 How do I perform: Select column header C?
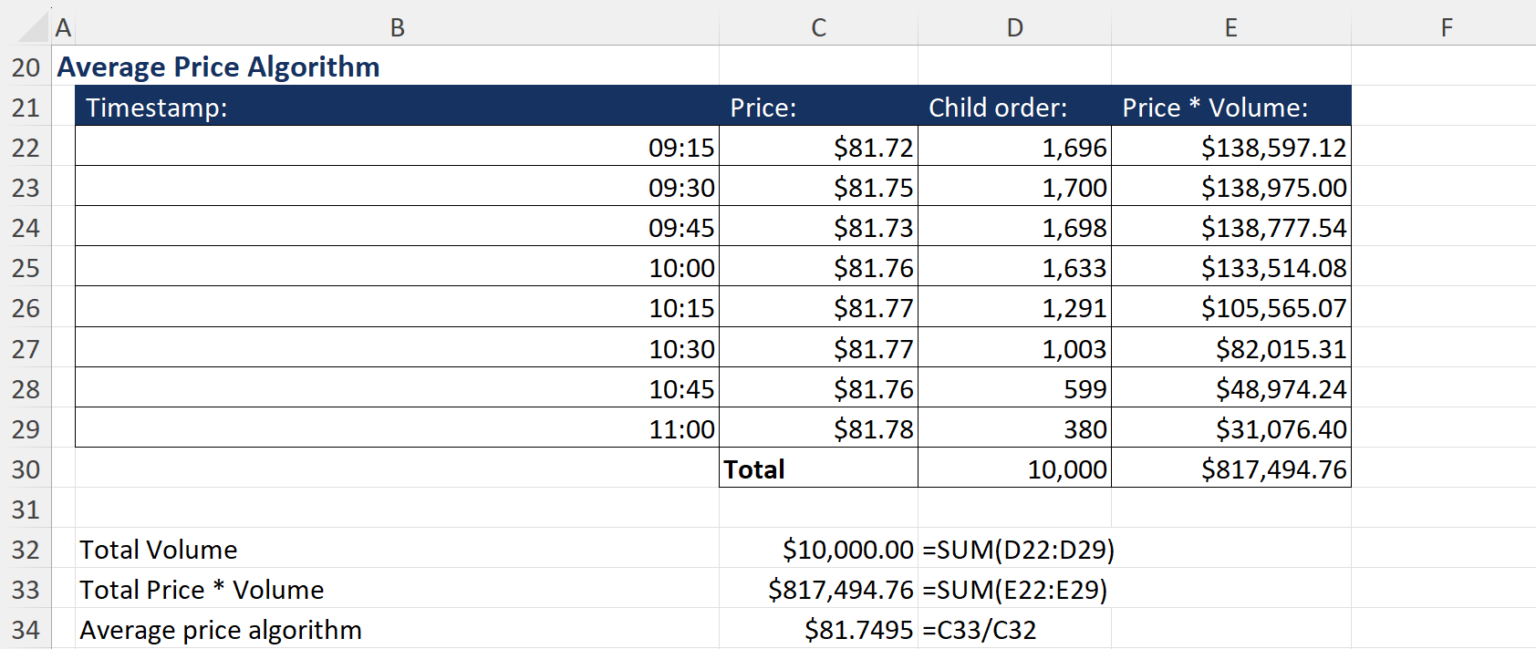point(818,27)
